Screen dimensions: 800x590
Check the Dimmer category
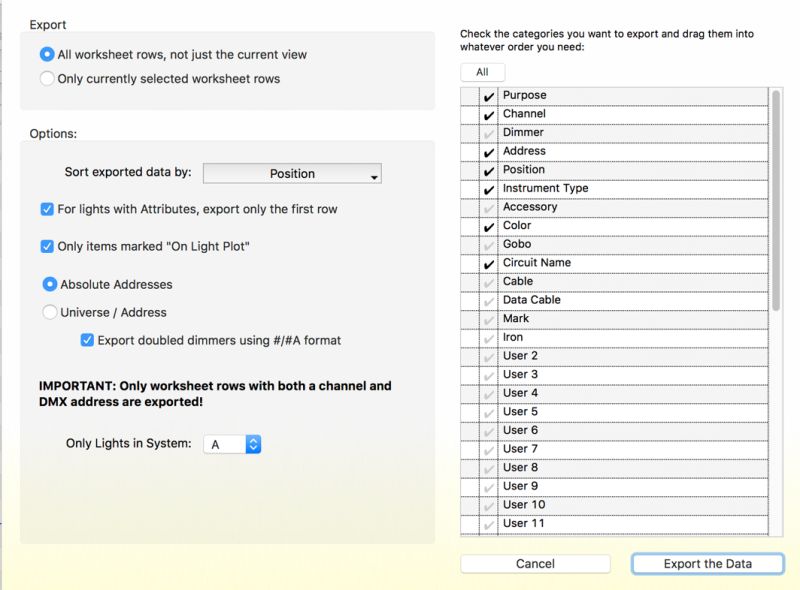pos(489,133)
